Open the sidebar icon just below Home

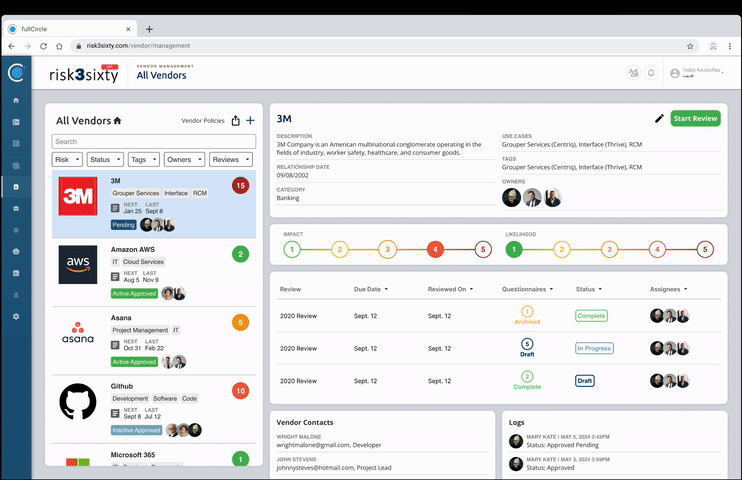click(x=16, y=122)
